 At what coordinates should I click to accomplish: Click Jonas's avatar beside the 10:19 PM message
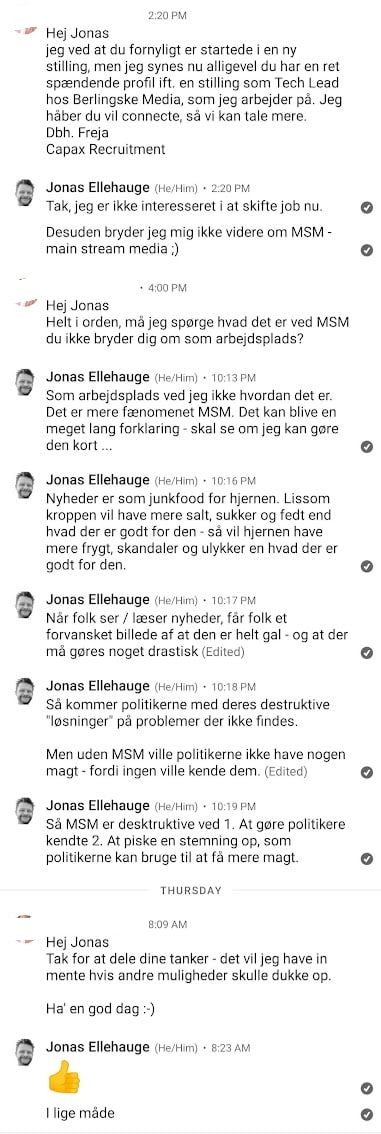[25, 811]
